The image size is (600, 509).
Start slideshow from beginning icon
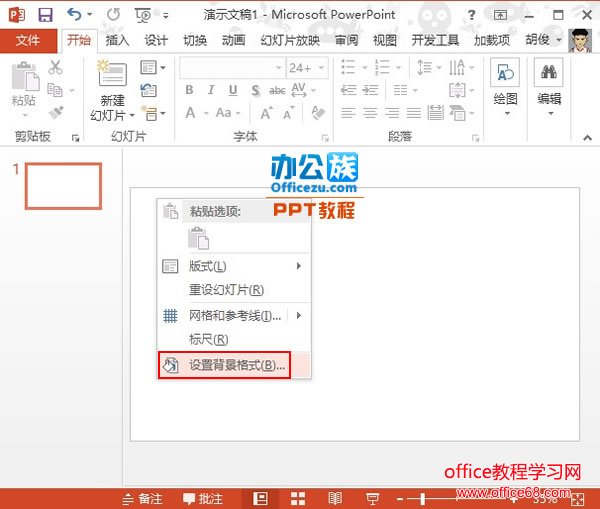coord(143,15)
